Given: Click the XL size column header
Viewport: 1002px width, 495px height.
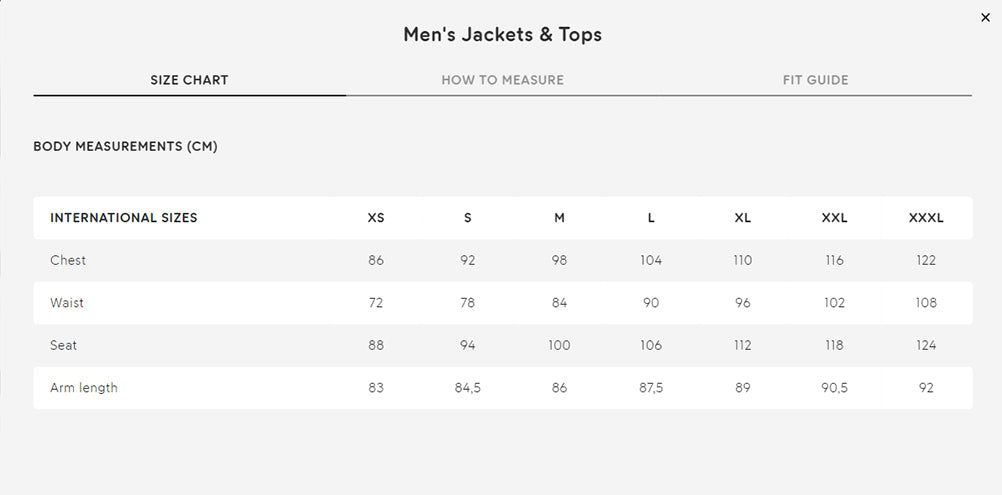Looking at the screenshot, I should pyautogui.click(x=743, y=218).
